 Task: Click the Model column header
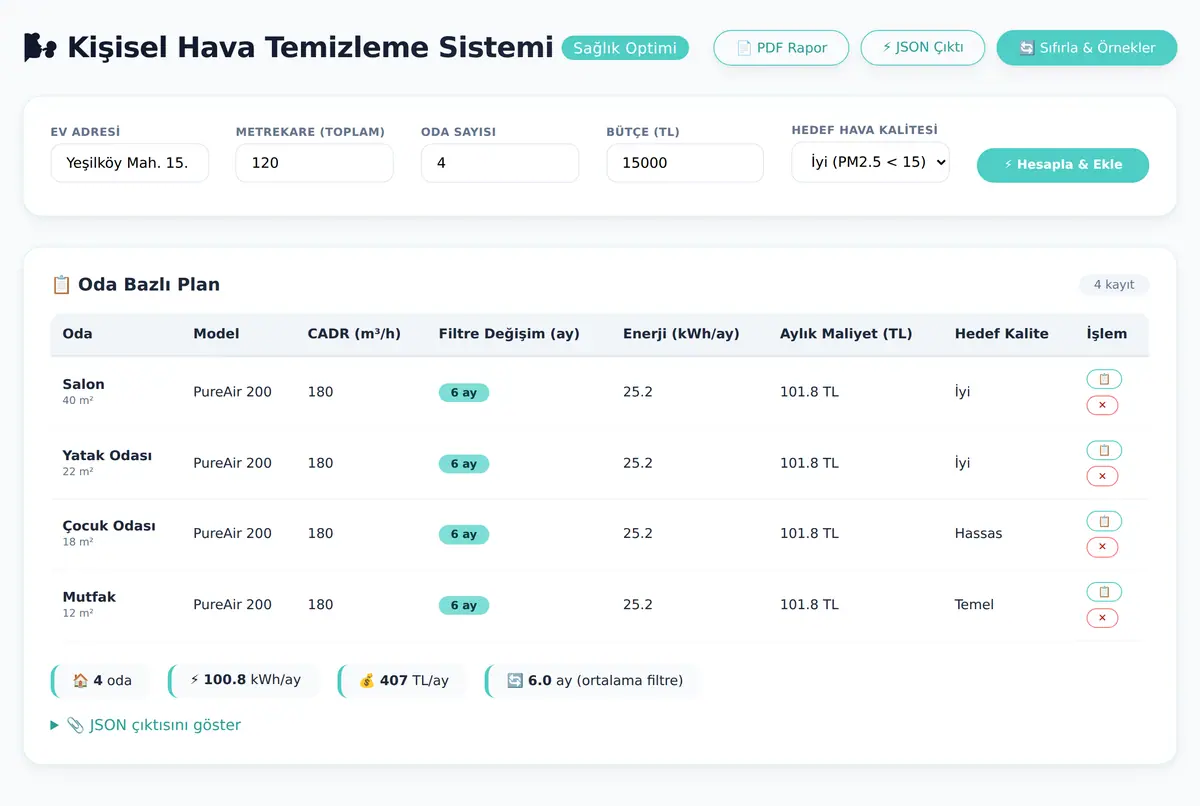[216, 334]
